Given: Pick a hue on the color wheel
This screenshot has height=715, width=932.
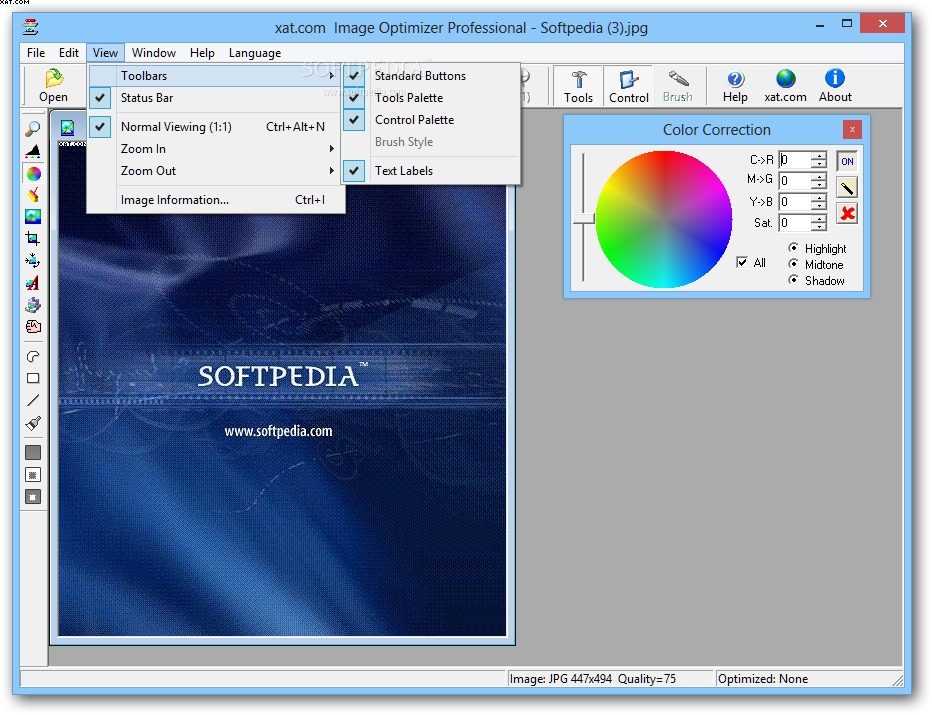Looking at the screenshot, I should coord(664,219).
